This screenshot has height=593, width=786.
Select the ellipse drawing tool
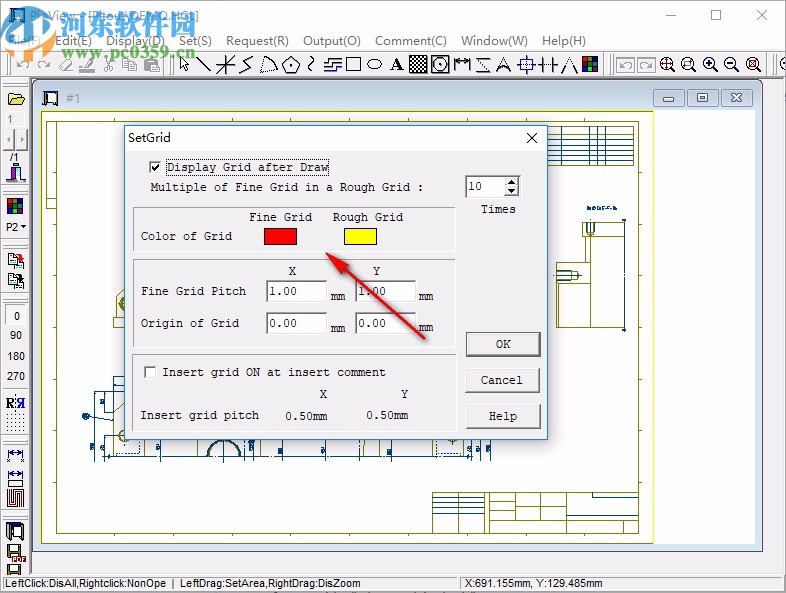(x=374, y=64)
